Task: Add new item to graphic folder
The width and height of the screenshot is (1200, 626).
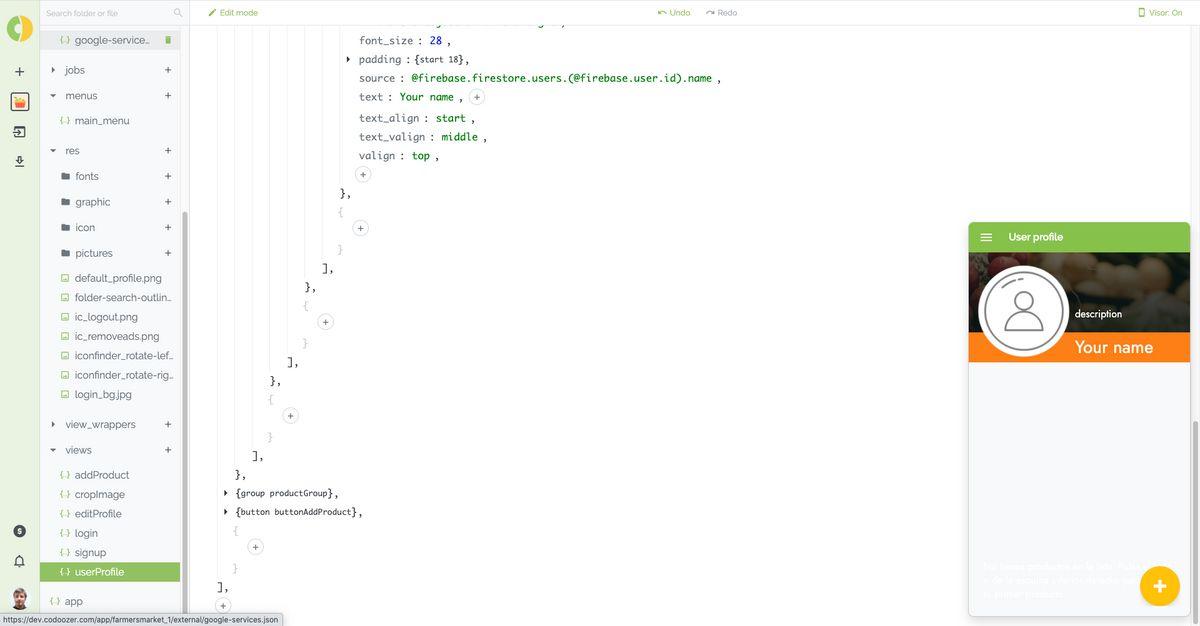Action: [168, 202]
